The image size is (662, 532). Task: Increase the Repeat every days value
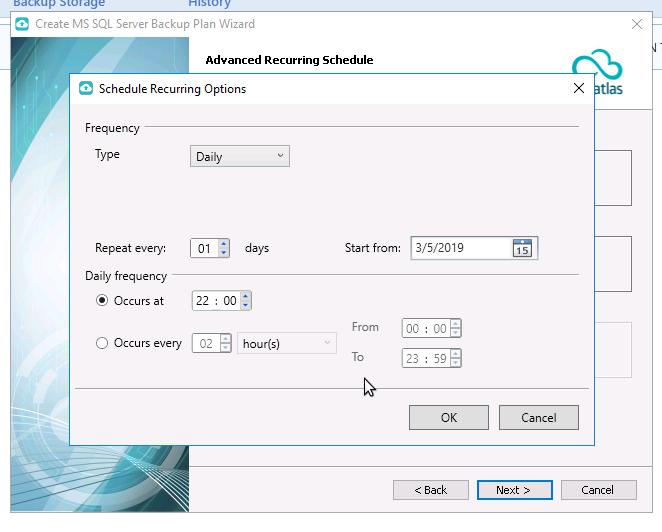(224, 244)
